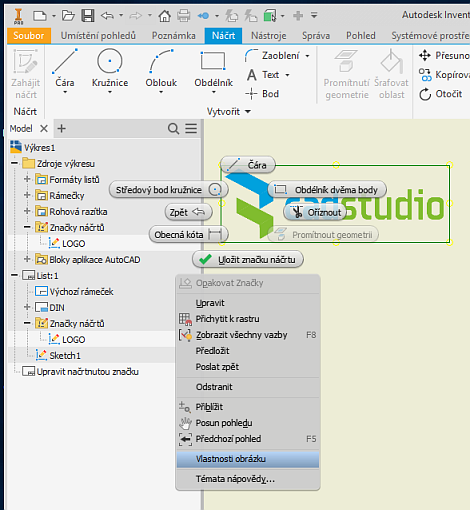
Task: Select Předchozí pohled in context menu
Action: coord(248,439)
